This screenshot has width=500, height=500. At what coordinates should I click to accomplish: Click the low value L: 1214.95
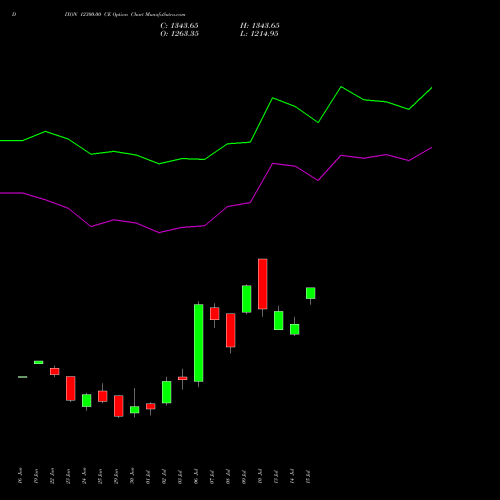pyautogui.click(x=259, y=34)
